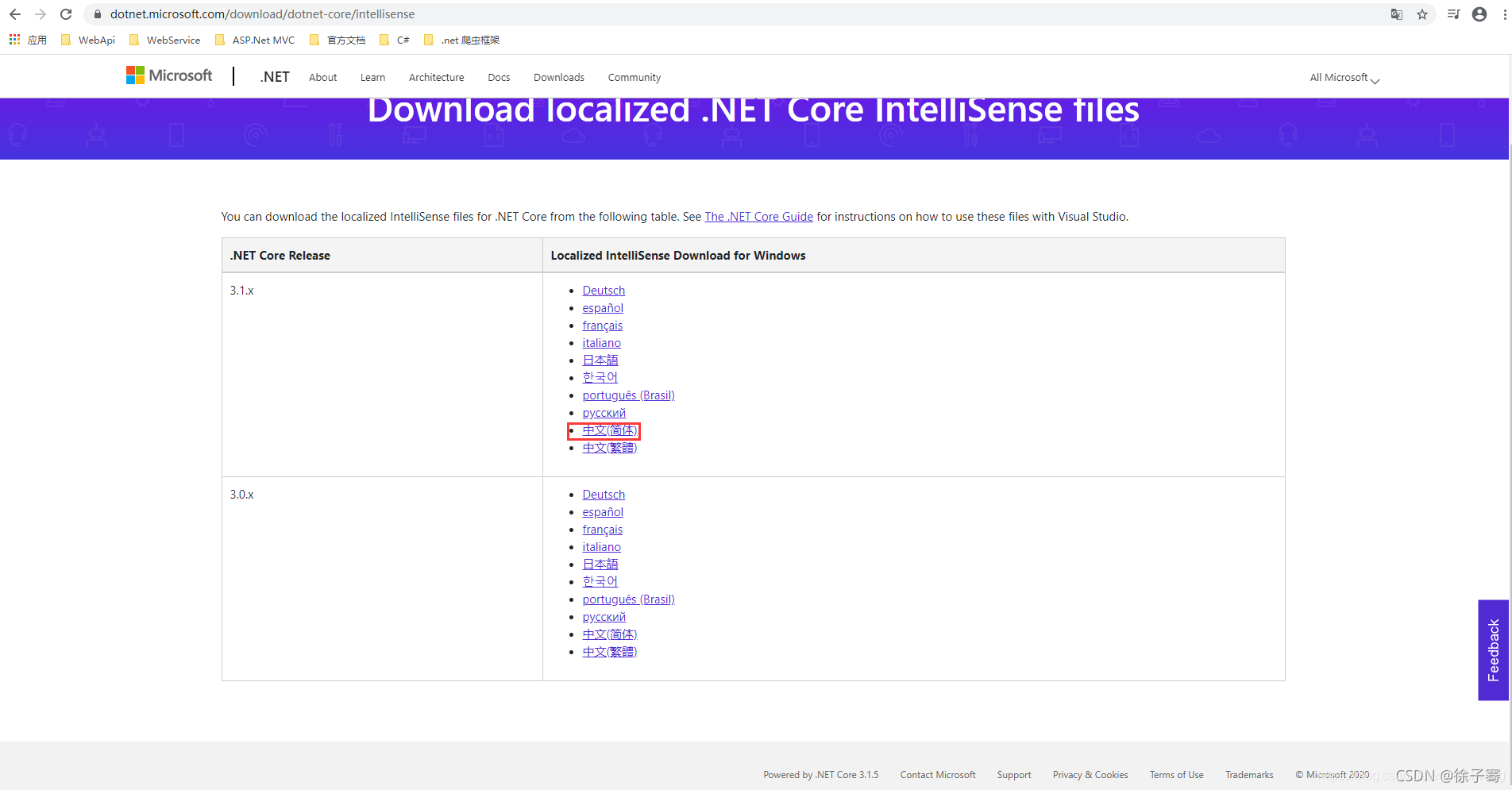Click the translate page icon
Screen dimensions: 1512x790
point(1397,14)
